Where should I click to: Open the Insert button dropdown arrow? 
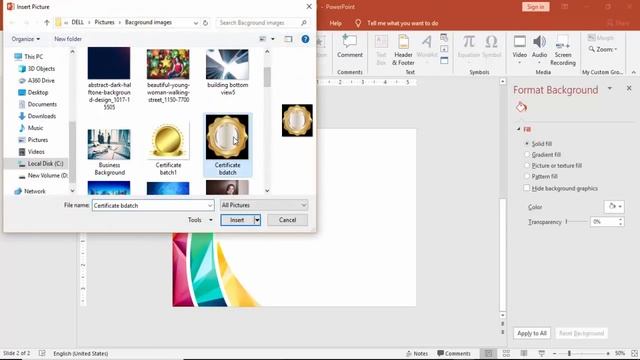click(257, 220)
